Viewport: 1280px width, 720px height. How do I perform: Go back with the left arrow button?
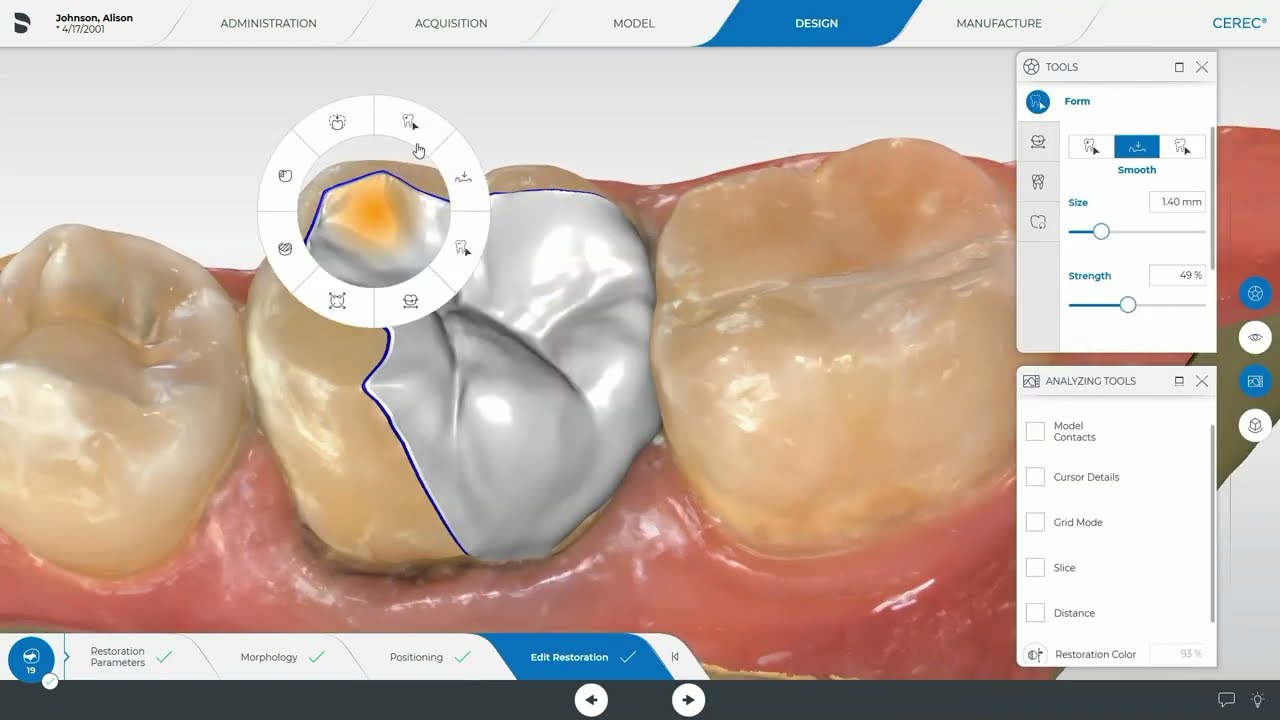pyautogui.click(x=591, y=700)
